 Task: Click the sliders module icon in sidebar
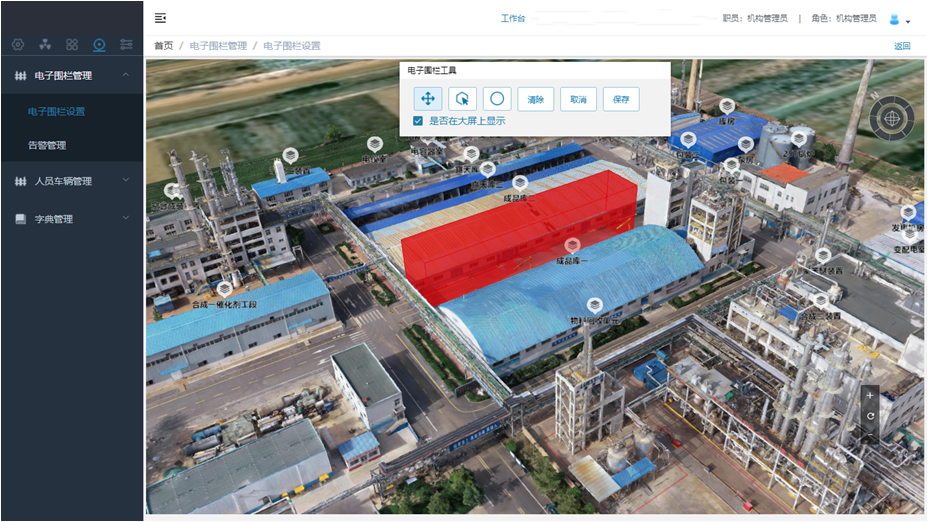click(126, 45)
